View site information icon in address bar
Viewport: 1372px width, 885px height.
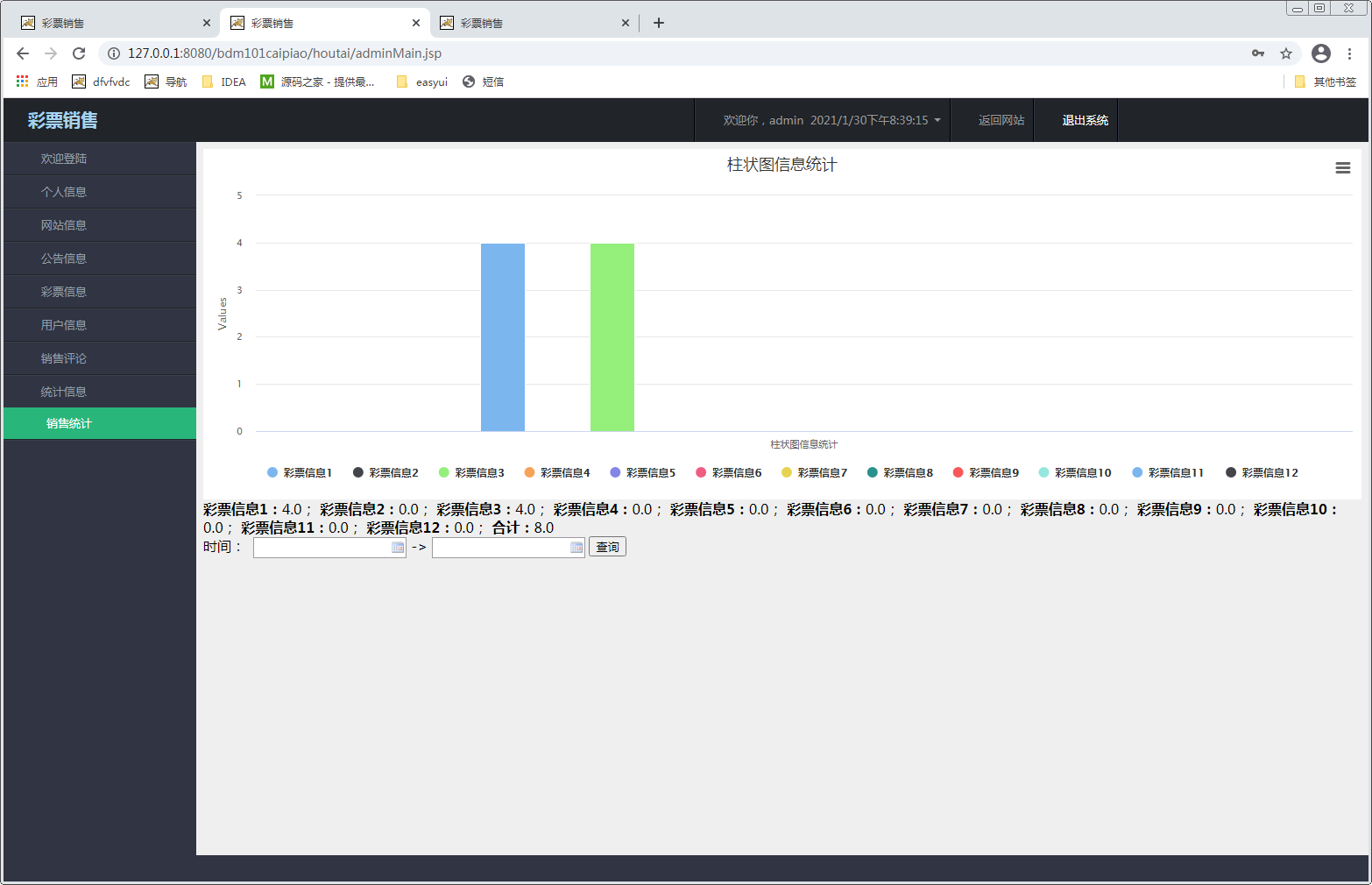(114, 53)
